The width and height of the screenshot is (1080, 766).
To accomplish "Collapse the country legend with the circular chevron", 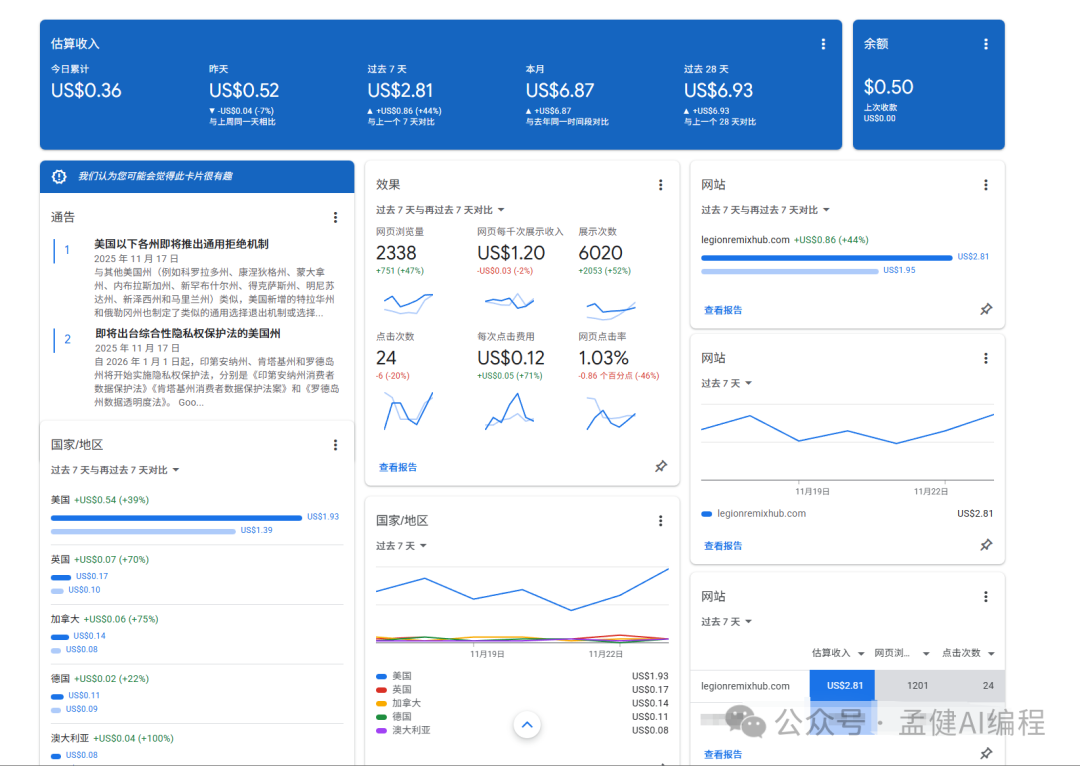I will click(527, 725).
